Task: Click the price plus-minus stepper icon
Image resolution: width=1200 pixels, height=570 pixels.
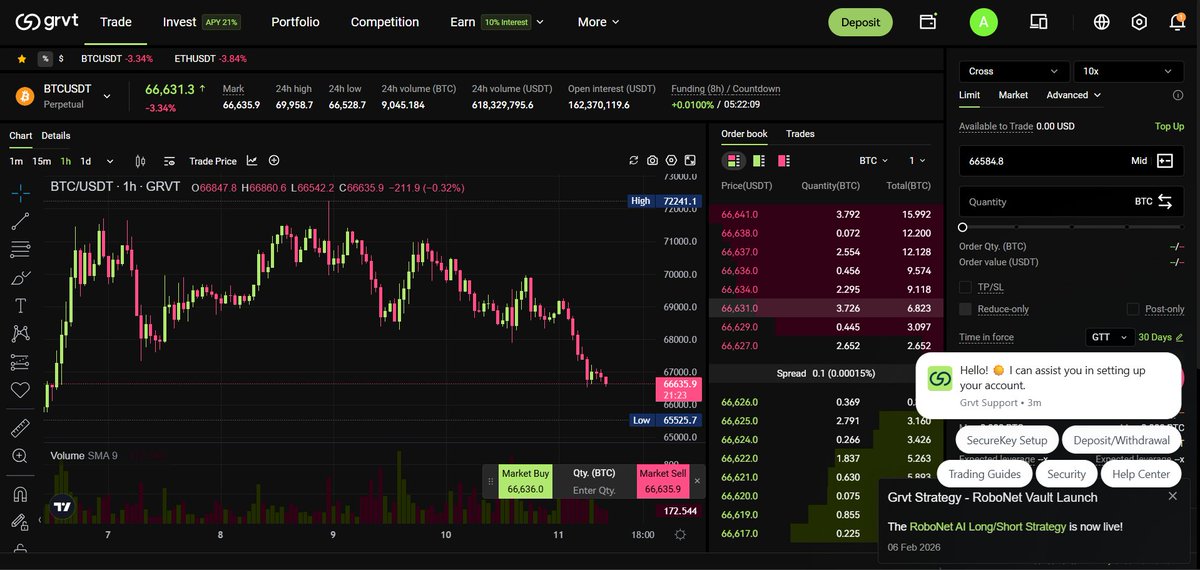Action: 1165,161
